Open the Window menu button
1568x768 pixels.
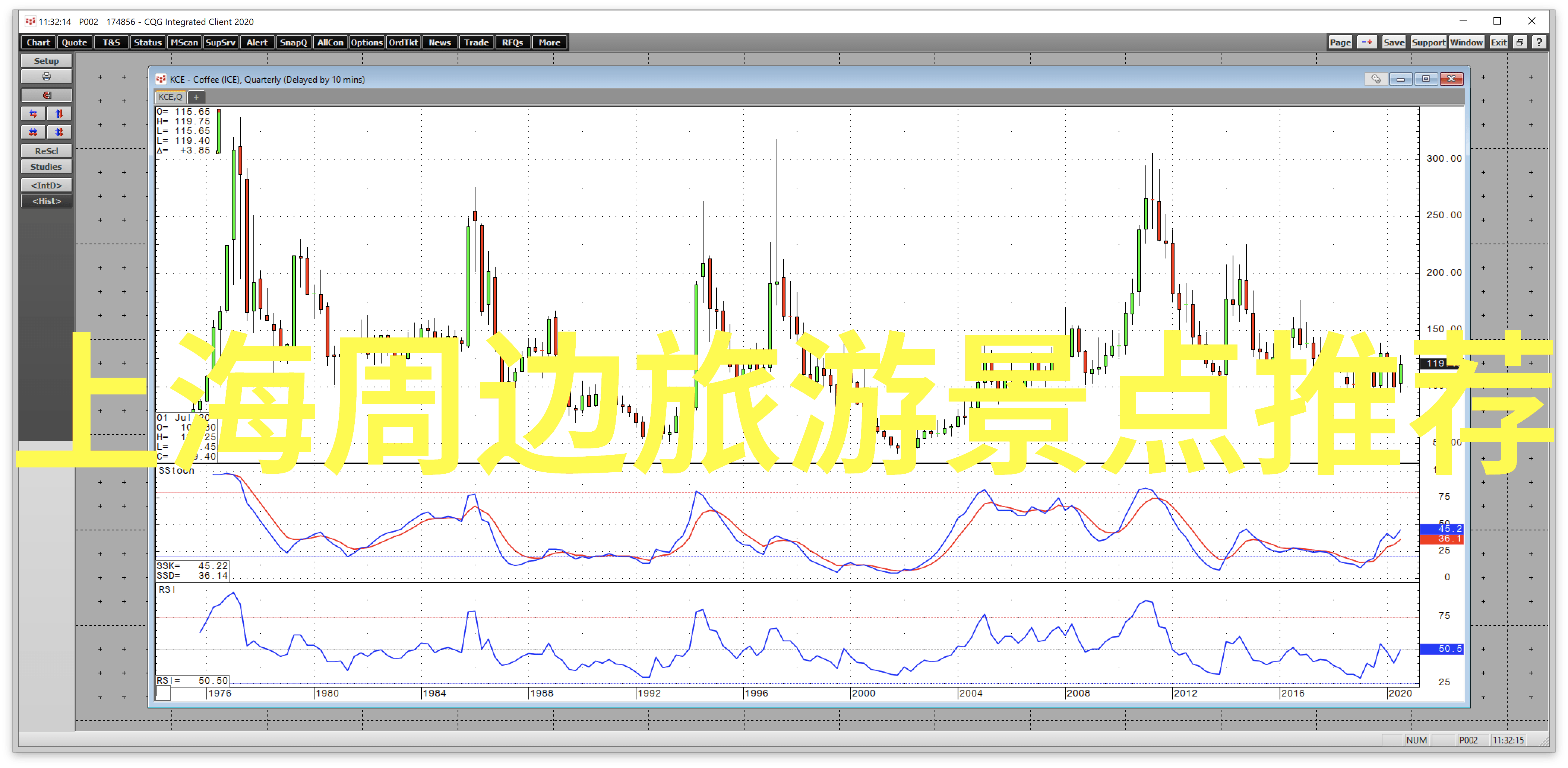tap(1466, 42)
